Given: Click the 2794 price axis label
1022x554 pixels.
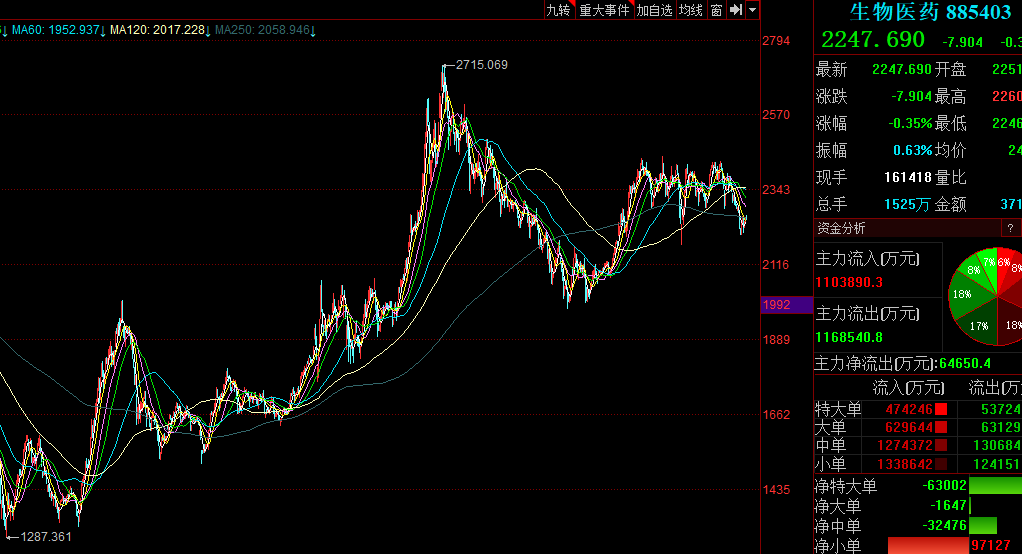Looking at the screenshot, I should tap(776, 40).
